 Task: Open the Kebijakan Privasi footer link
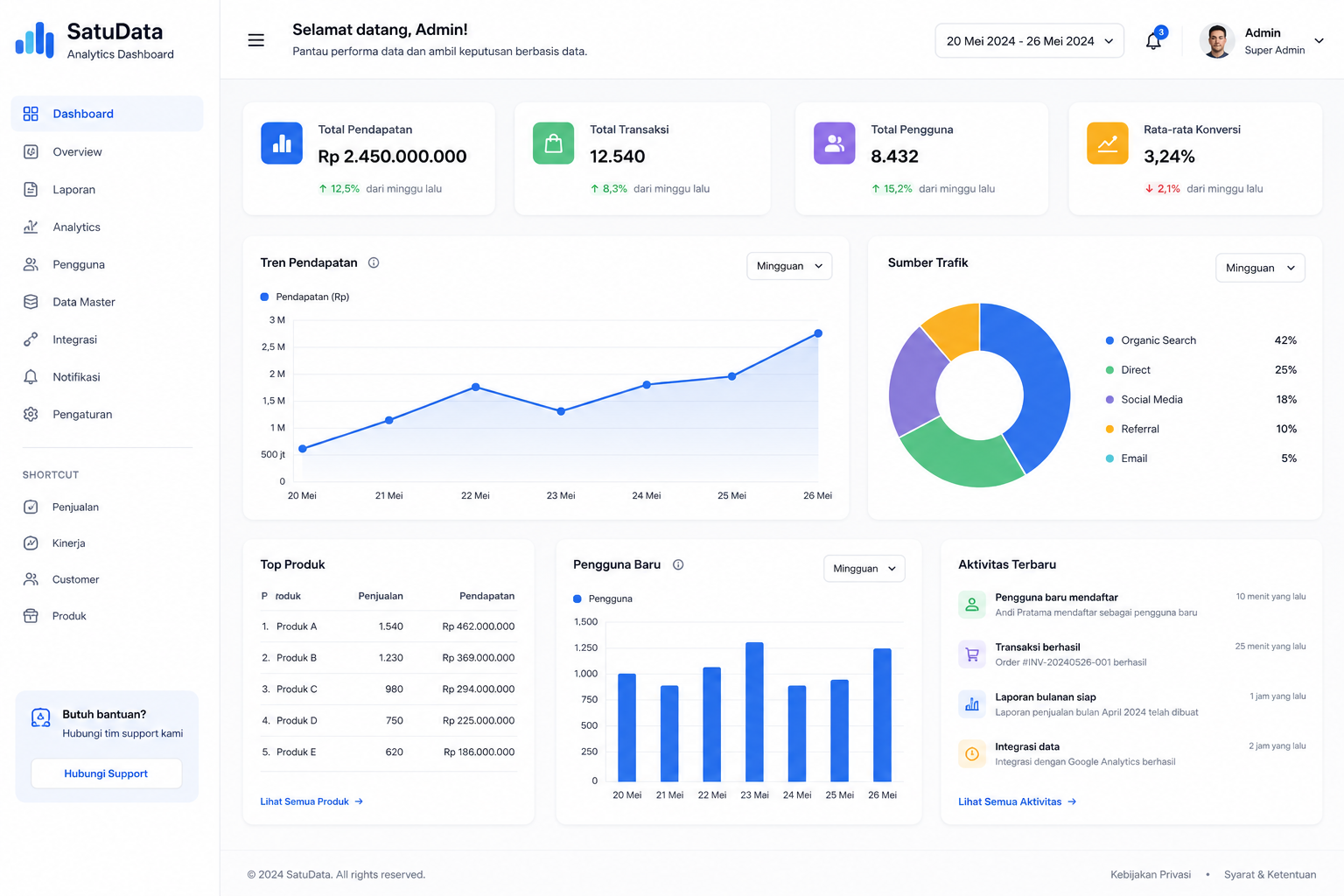coord(1151,874)
